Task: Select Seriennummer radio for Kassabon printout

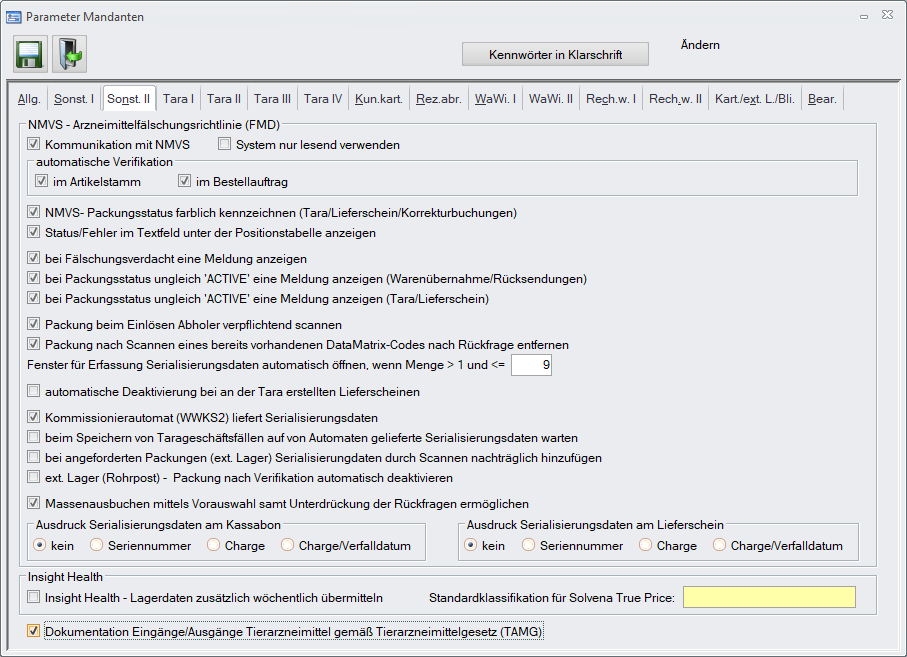Action: click(97, 546)
